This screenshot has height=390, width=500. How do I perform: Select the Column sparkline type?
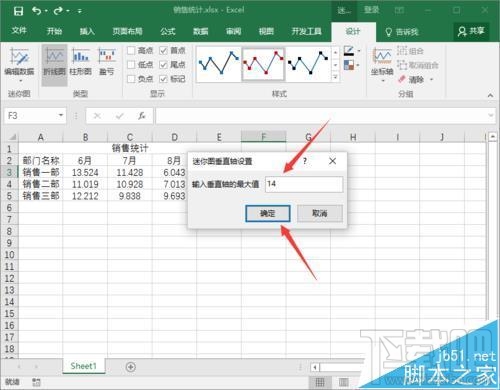[81, 62]
